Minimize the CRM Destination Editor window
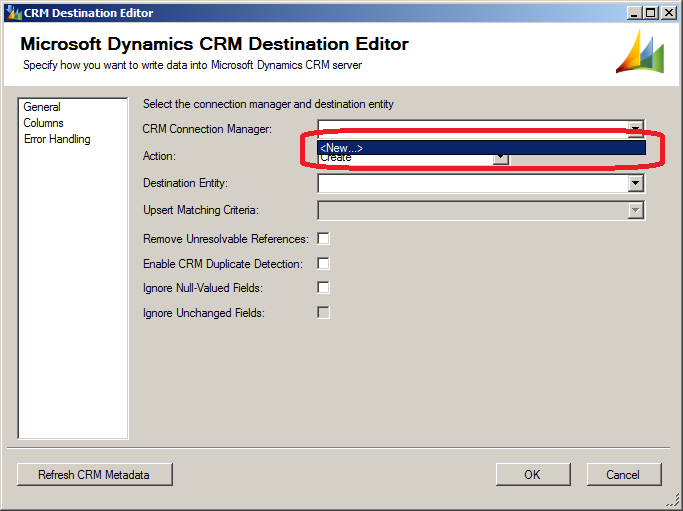Image resolution: width=683 pixels, height=511 pixels. (x=634, y=13)
